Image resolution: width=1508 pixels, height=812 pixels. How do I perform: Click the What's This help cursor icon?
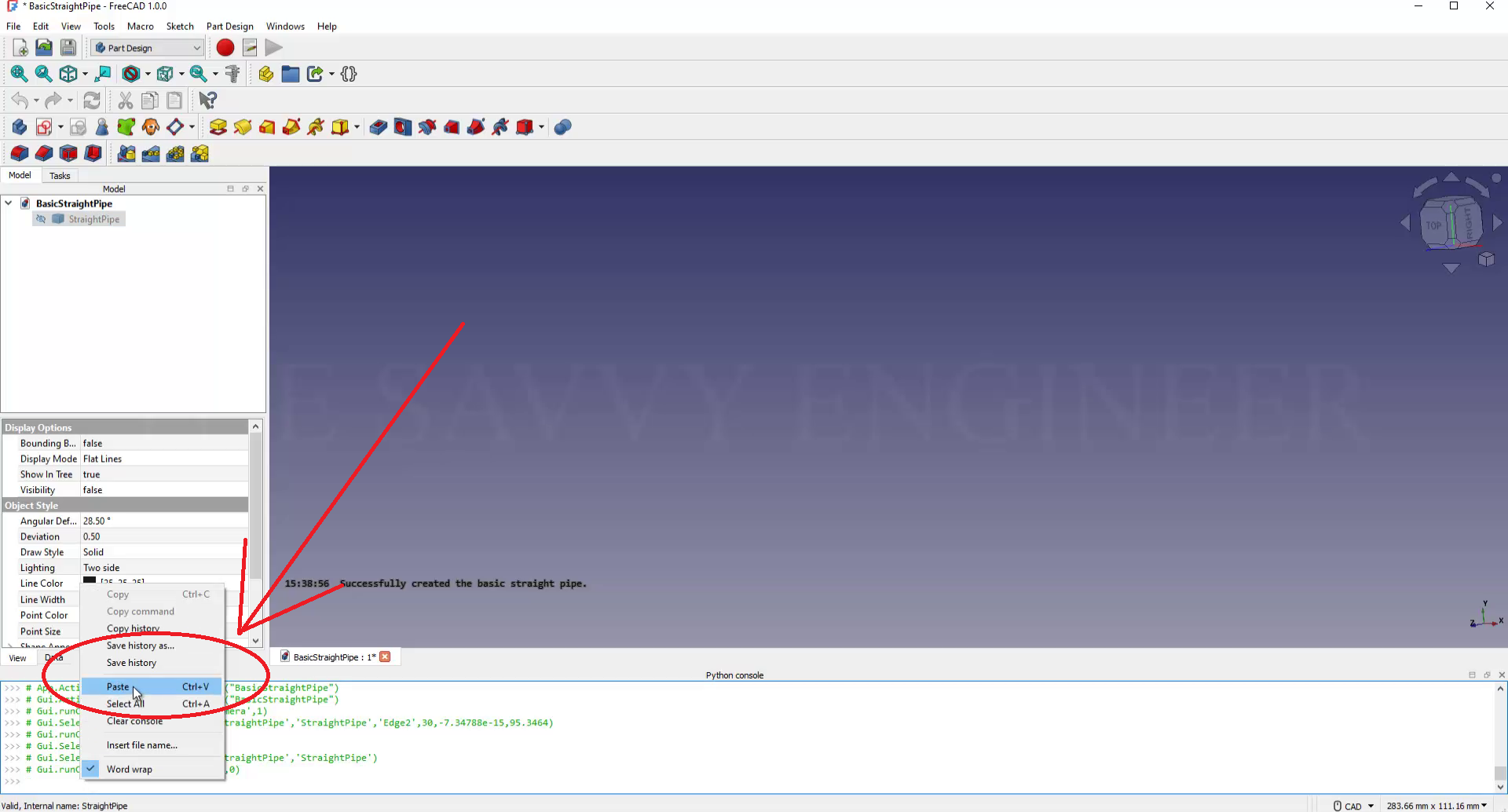207,101
